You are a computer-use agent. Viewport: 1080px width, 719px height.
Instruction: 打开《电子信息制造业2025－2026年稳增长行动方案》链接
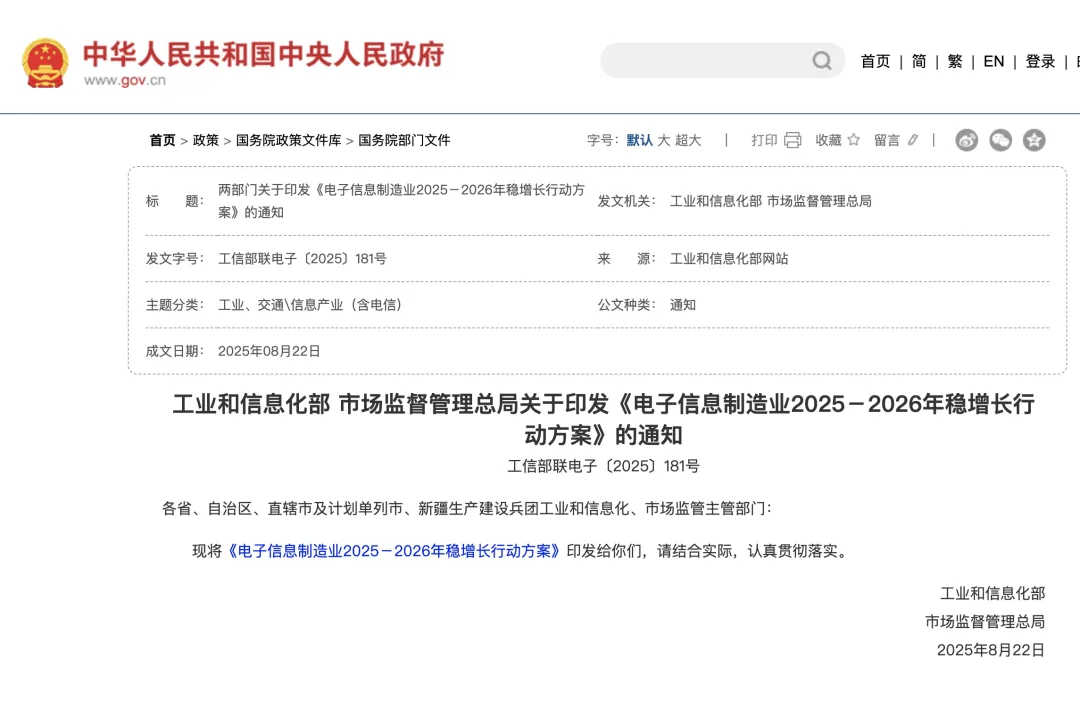(x=394, y=550)
